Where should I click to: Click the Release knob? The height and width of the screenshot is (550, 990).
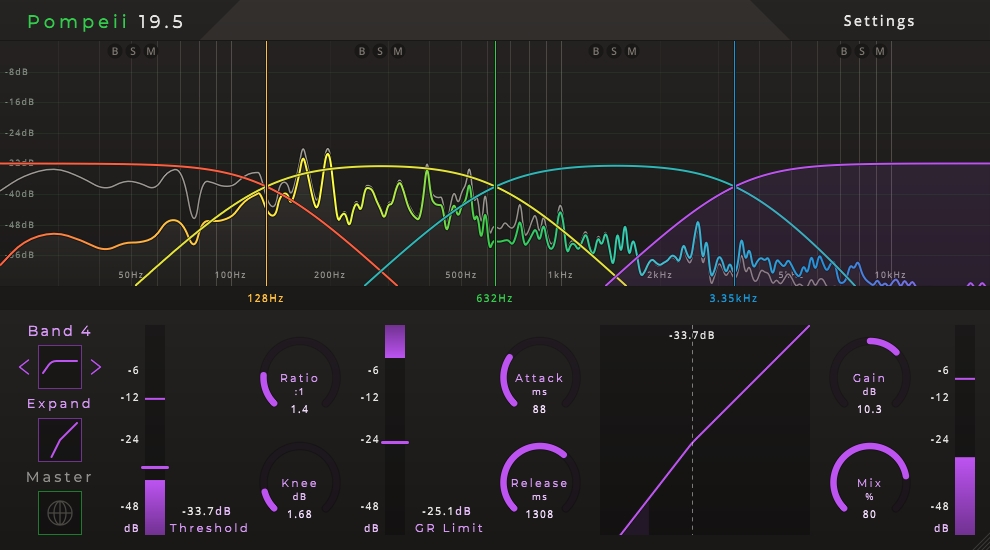[x=540, y=482]
